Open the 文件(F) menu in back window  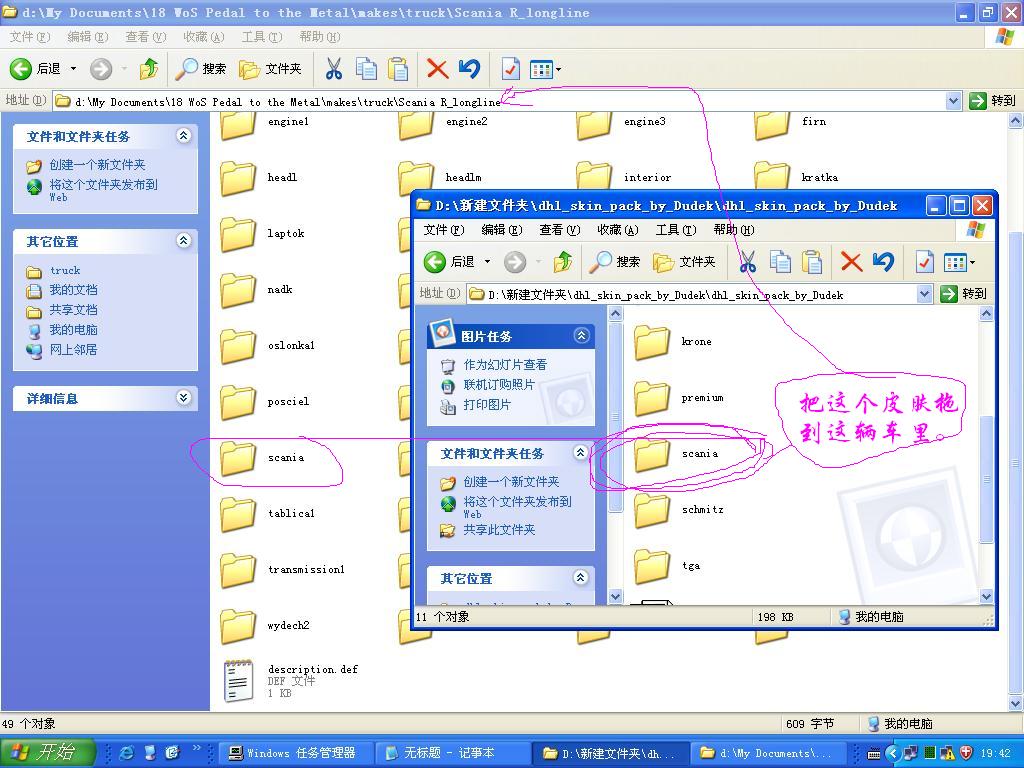[x=29, y=37]
